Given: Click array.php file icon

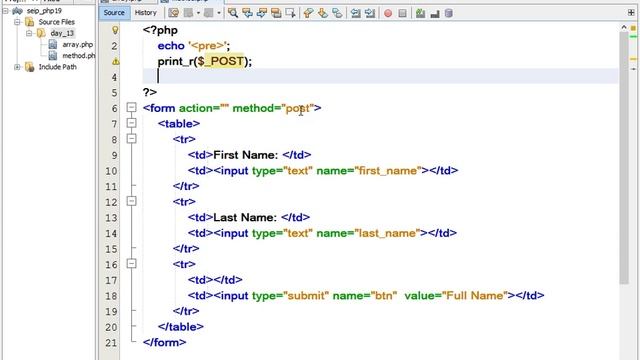Looking at the screenshot, I should [x=53, y=44].
